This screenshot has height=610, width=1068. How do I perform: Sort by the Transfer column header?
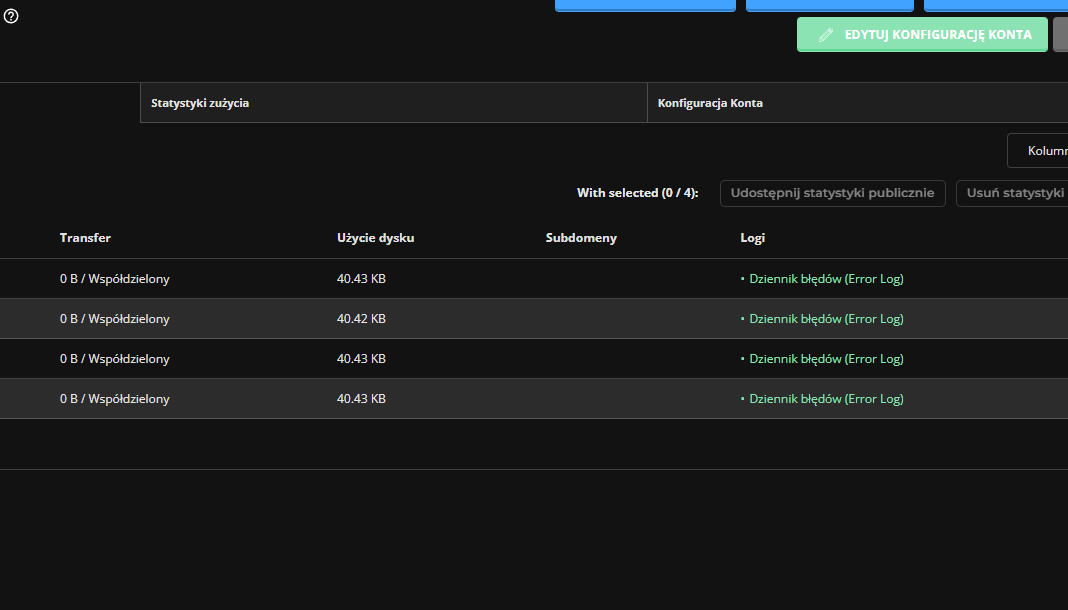click(85, 238)
